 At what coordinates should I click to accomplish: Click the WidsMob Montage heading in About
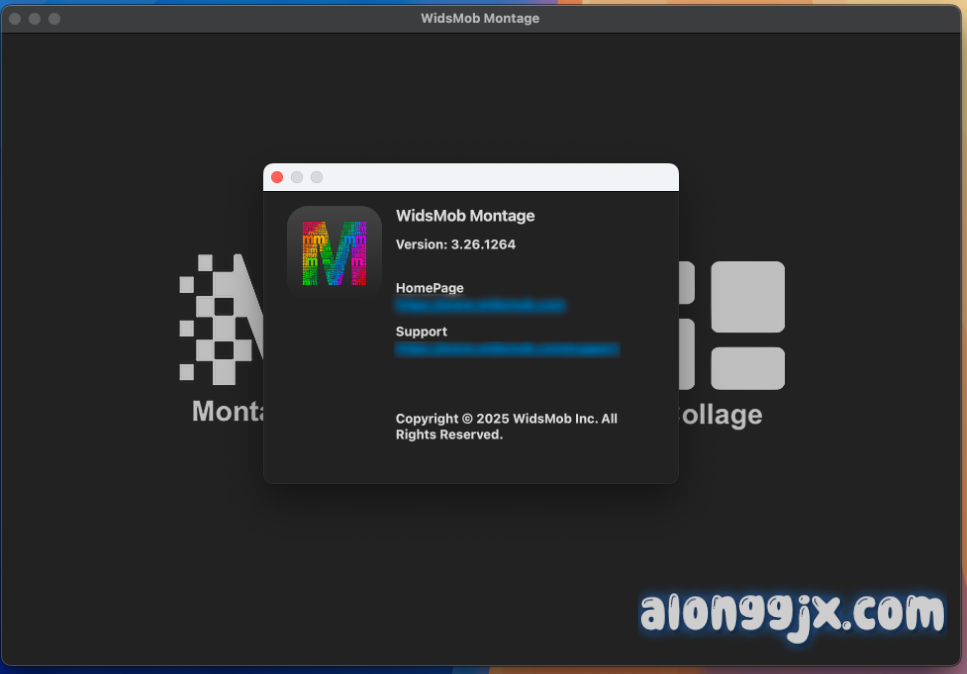pos(465,216)
